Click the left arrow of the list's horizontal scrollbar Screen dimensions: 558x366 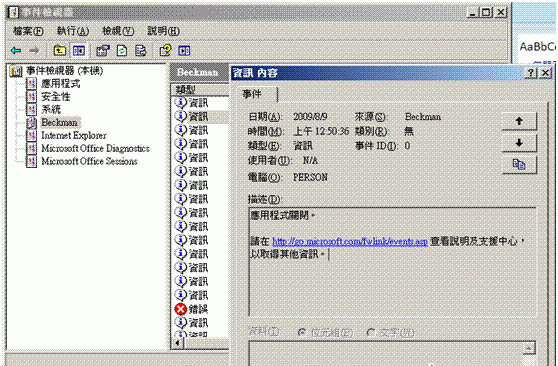[x=178, y=343]
